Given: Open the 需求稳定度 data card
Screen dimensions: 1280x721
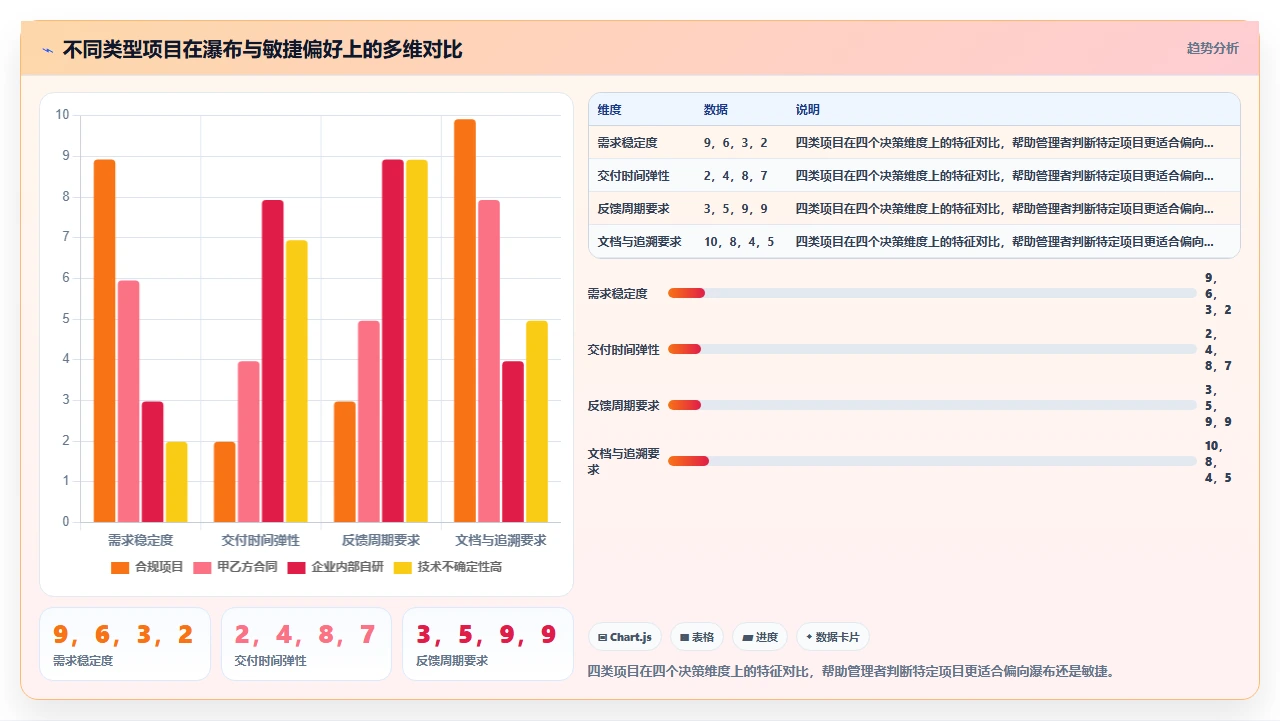Looking at the screenshot, I should 125,644.
